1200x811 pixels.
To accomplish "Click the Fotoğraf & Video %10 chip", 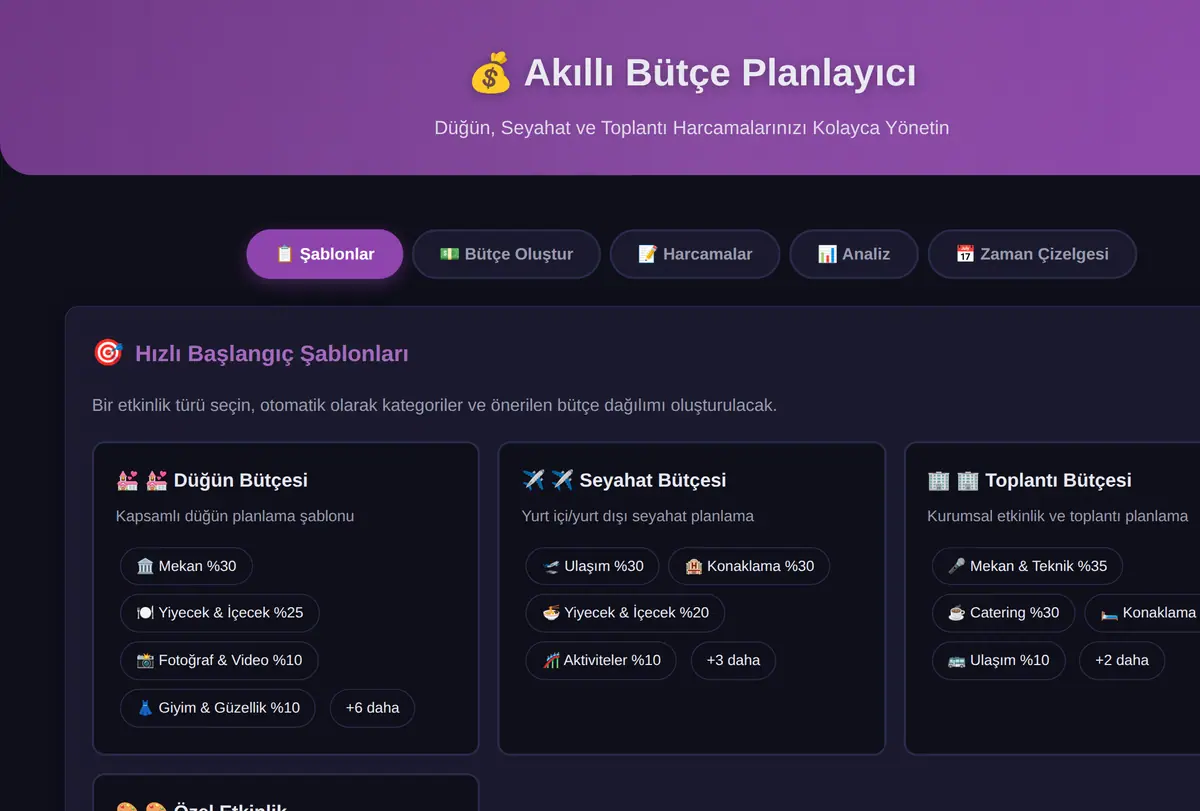I will pos(219,660).
